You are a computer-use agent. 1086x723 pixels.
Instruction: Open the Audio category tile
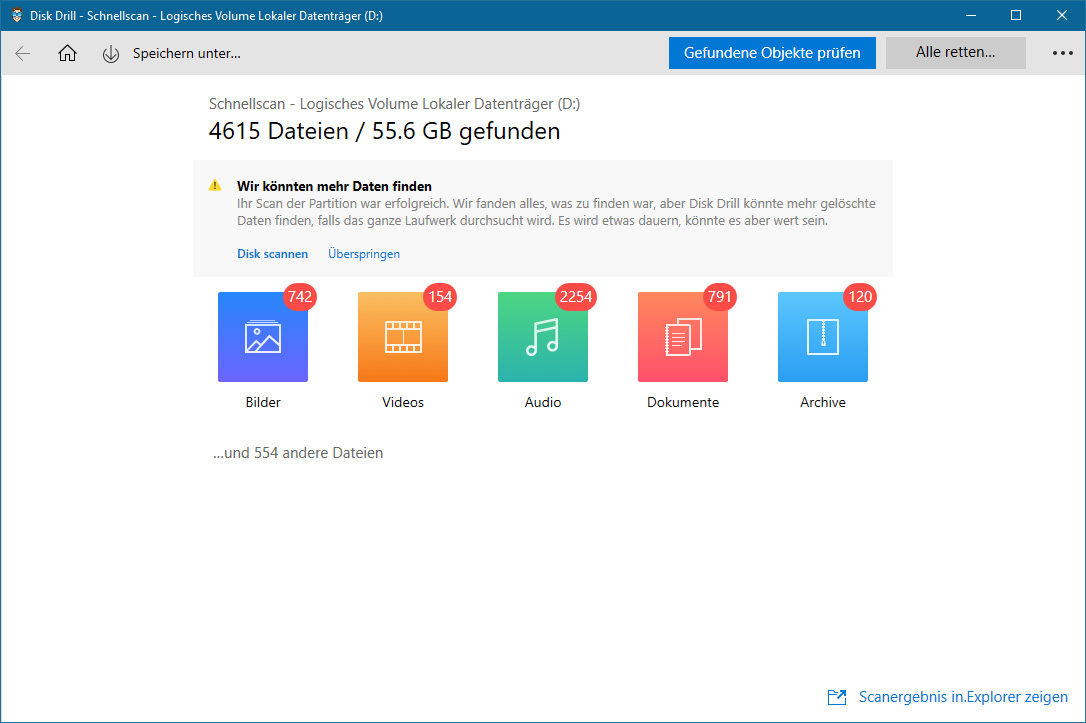click(543, 337)
